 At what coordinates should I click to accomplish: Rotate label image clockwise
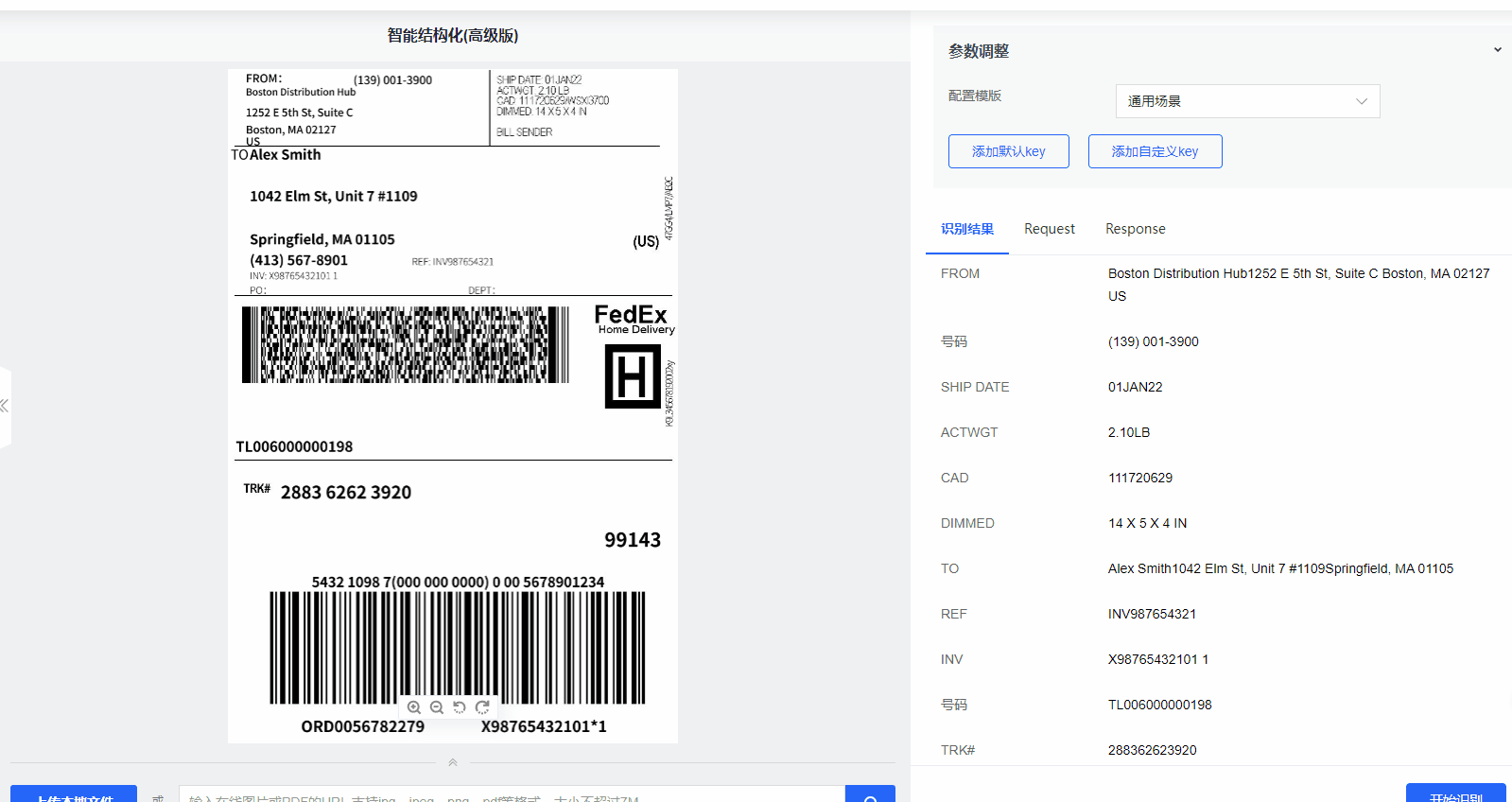(482, 707)
